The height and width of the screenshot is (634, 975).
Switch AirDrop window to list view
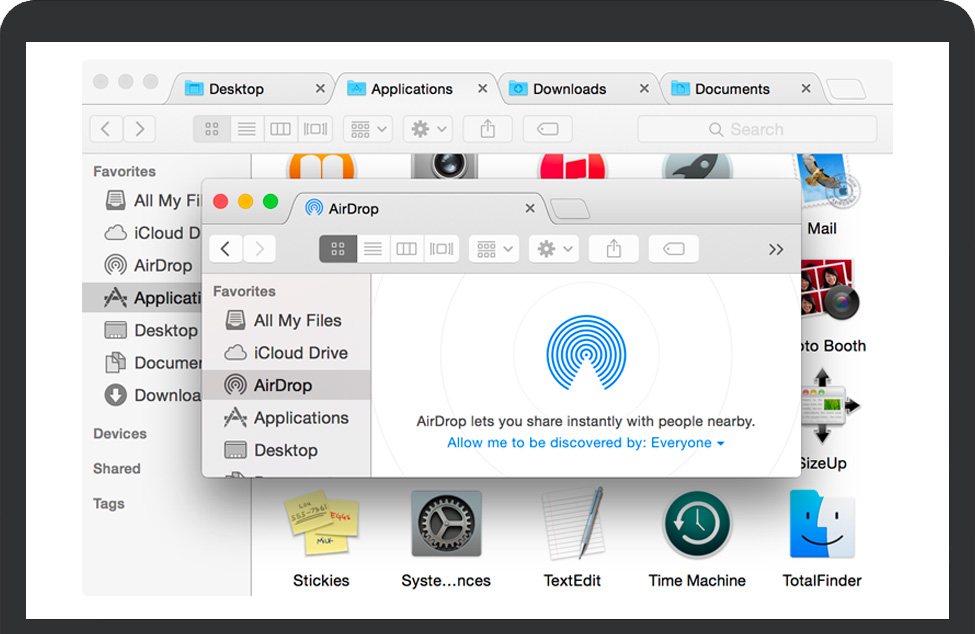tap(373, 249)
